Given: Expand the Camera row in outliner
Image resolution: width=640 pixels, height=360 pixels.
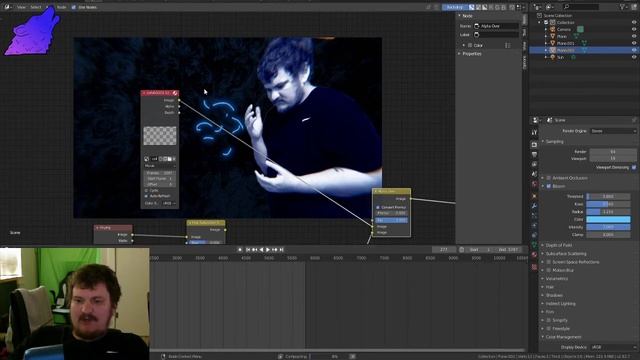Looking at the screenshot, I should [546, 29].
